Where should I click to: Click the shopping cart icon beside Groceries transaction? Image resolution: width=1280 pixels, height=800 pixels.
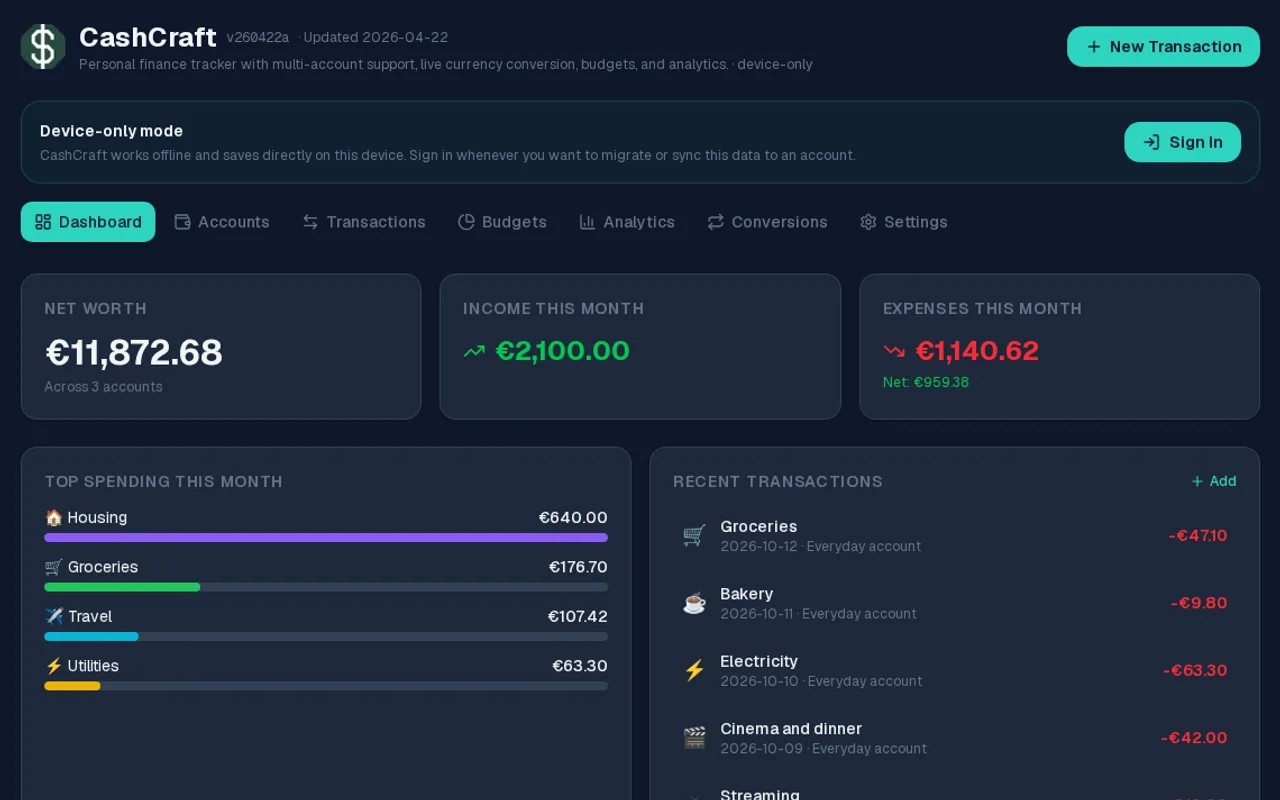pyautogui.click(x=694, y=535)
